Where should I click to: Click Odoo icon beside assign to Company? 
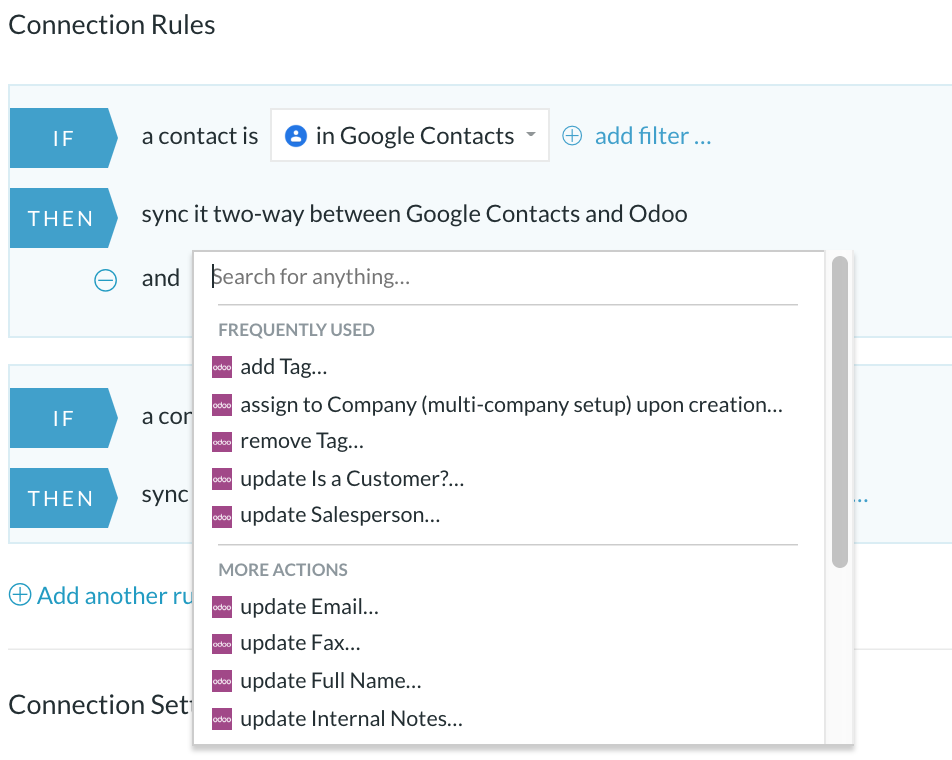point(222,405)
